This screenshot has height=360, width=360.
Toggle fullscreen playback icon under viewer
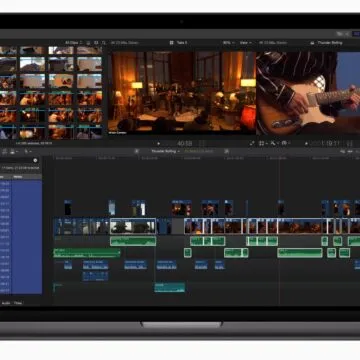coord(252,143)
